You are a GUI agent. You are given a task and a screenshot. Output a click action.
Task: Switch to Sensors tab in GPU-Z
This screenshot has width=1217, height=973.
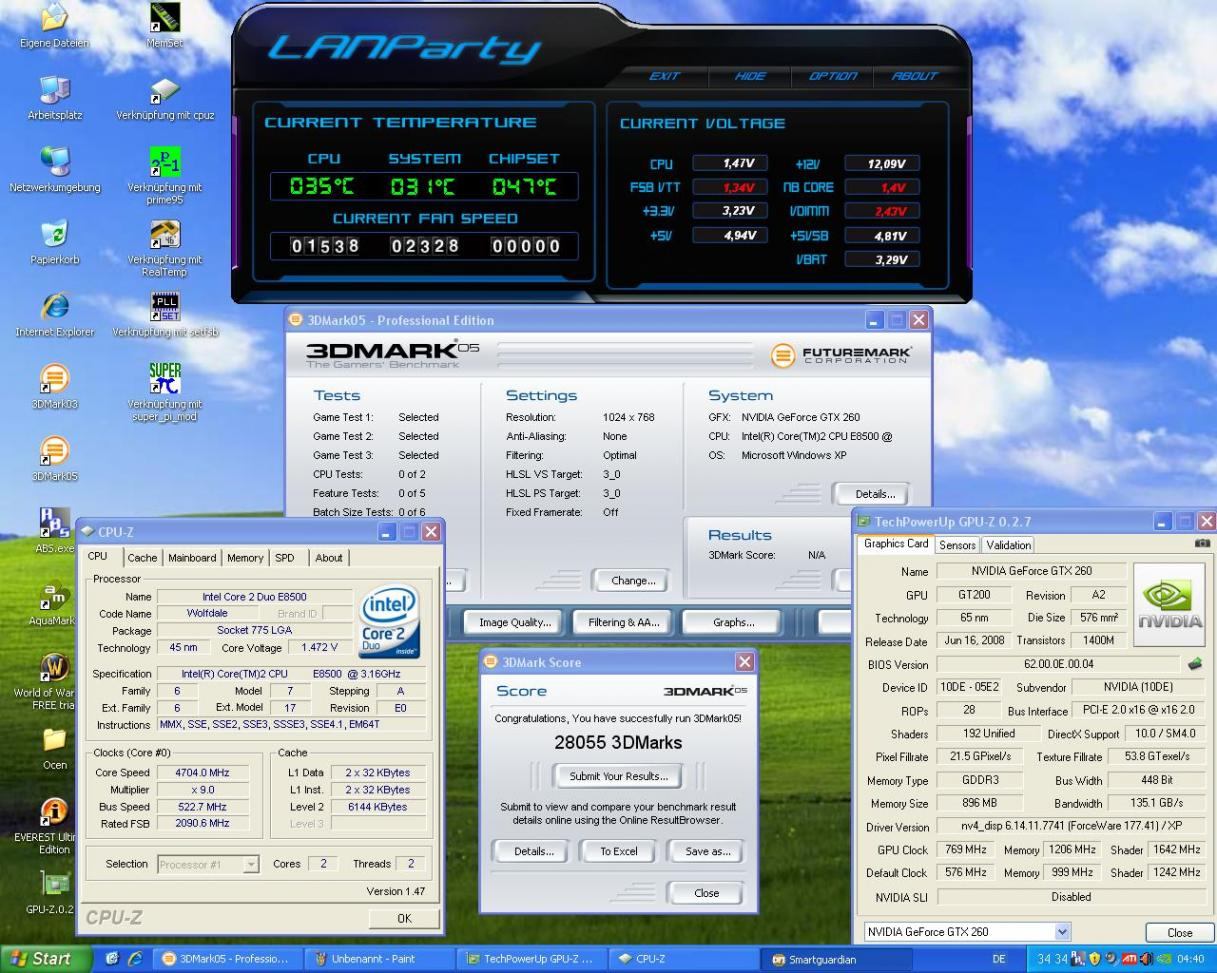tap(957, 545)
